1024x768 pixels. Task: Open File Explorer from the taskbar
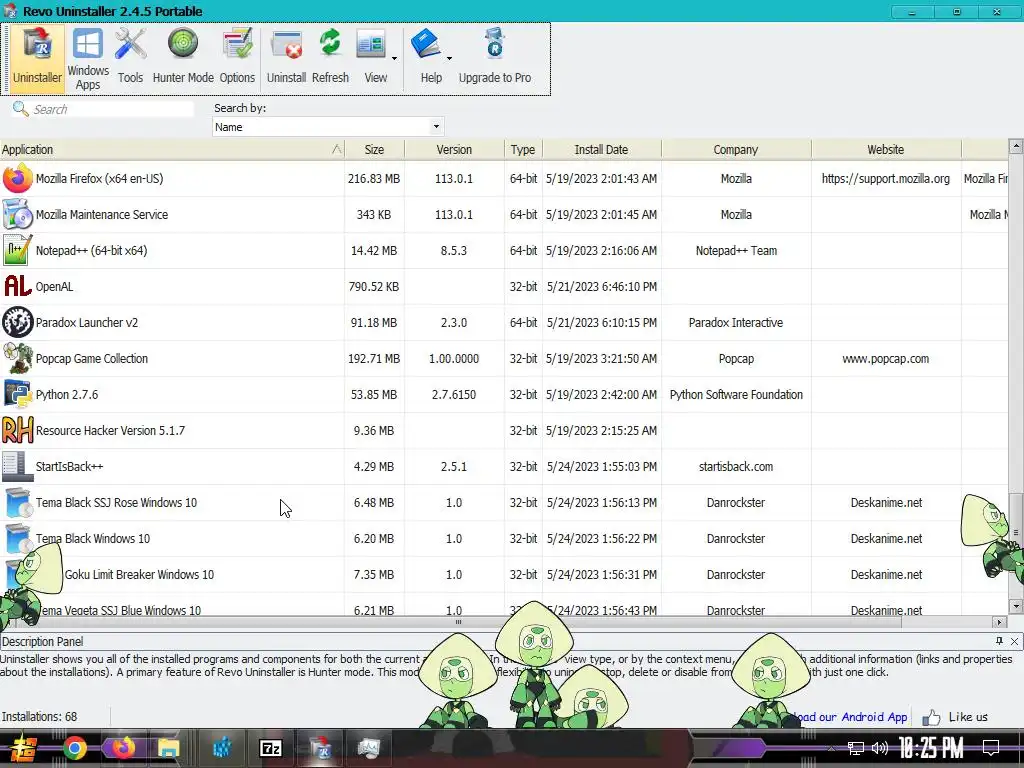click(x=168, y=748)
